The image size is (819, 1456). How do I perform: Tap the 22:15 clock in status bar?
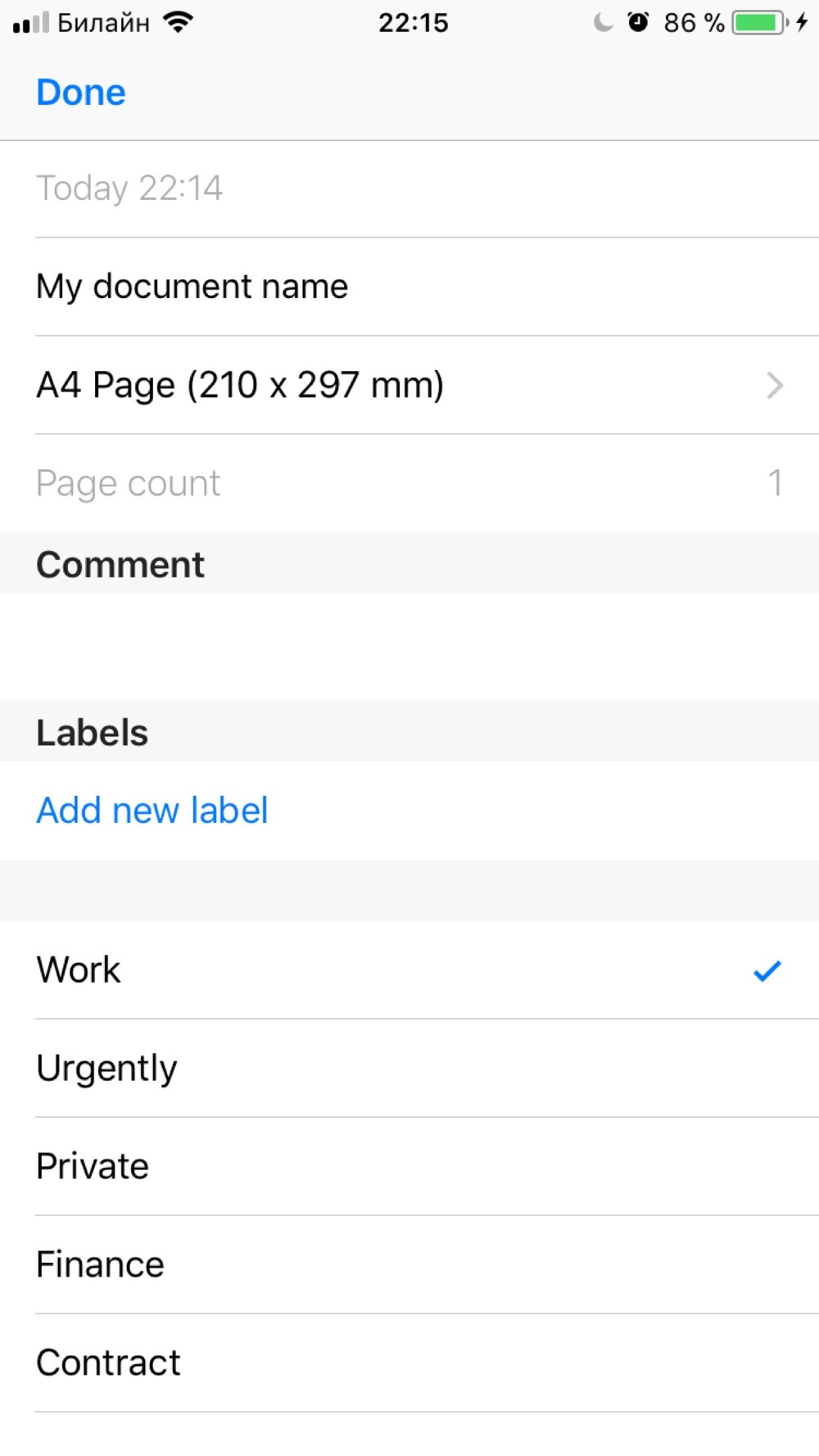tap(413, 22)
